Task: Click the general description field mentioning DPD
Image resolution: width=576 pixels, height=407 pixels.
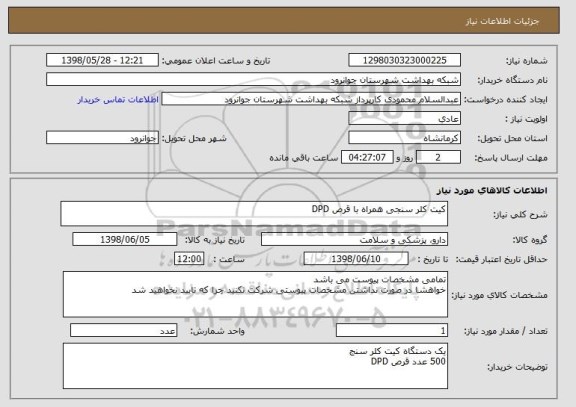Action: coord(254,214)
